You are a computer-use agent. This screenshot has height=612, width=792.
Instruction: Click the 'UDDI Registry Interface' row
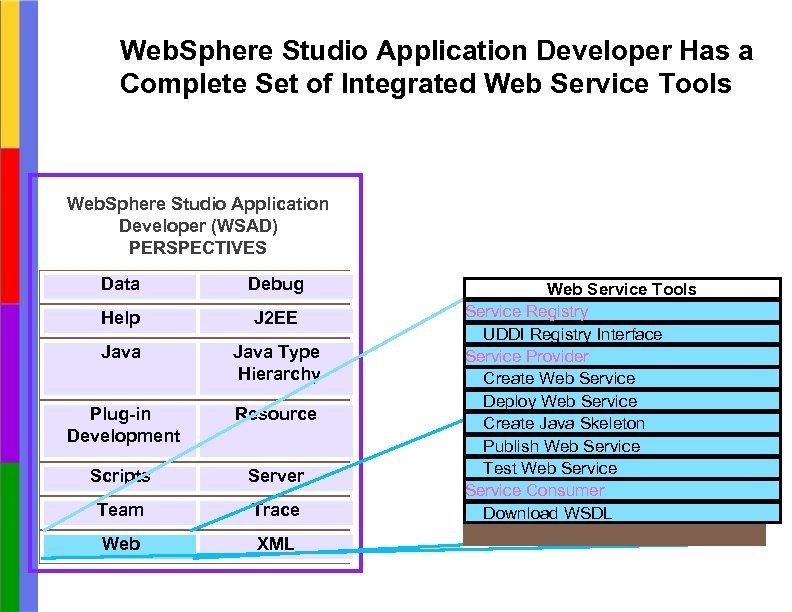click(622, 334)
